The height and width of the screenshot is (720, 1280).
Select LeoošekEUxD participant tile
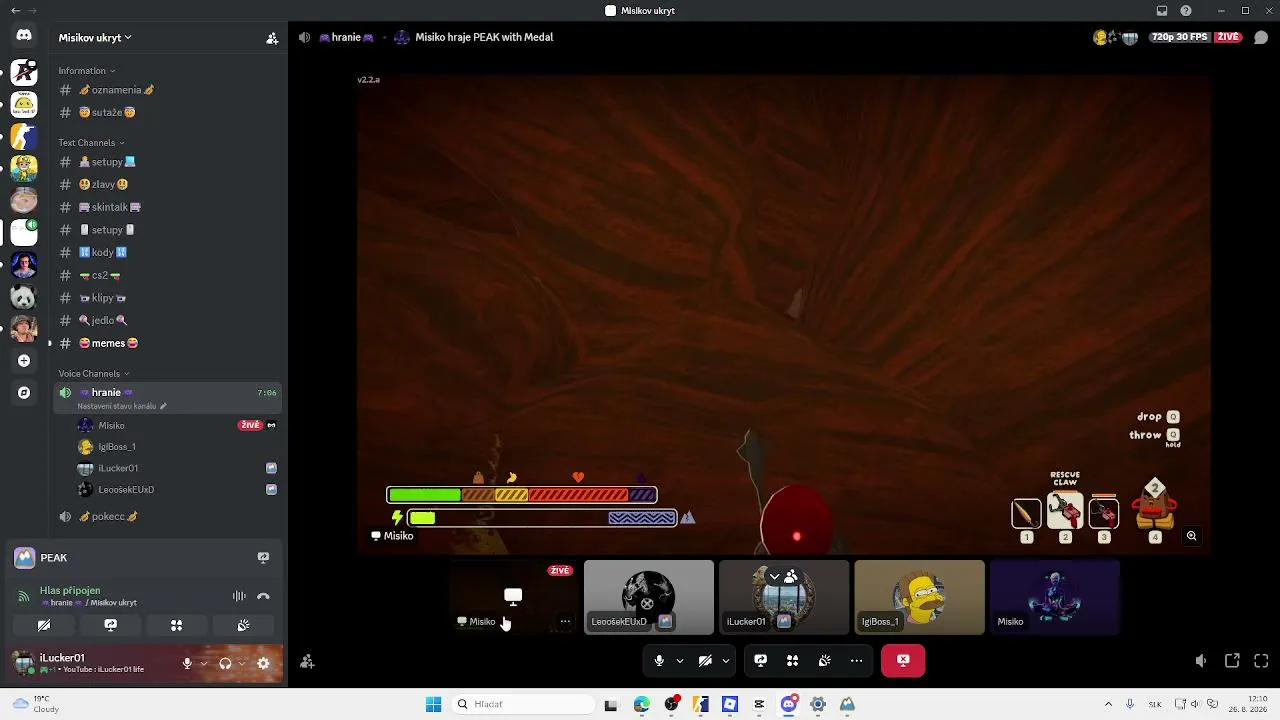(x=649, y=597)
